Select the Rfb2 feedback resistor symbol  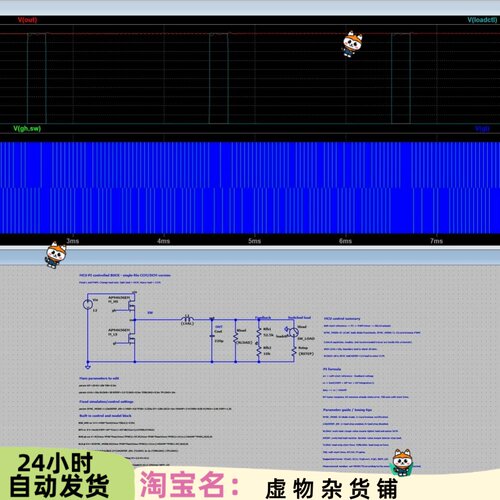[x=259, y=351]
